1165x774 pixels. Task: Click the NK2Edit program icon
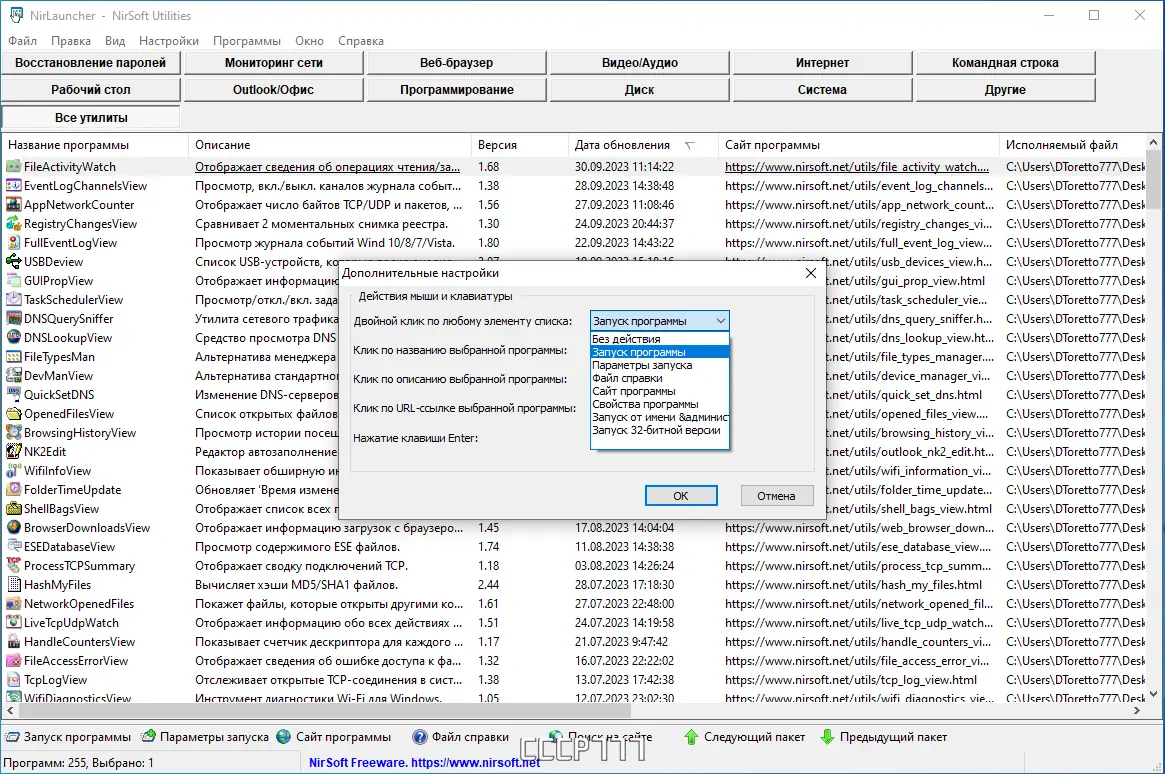(13, 452)
